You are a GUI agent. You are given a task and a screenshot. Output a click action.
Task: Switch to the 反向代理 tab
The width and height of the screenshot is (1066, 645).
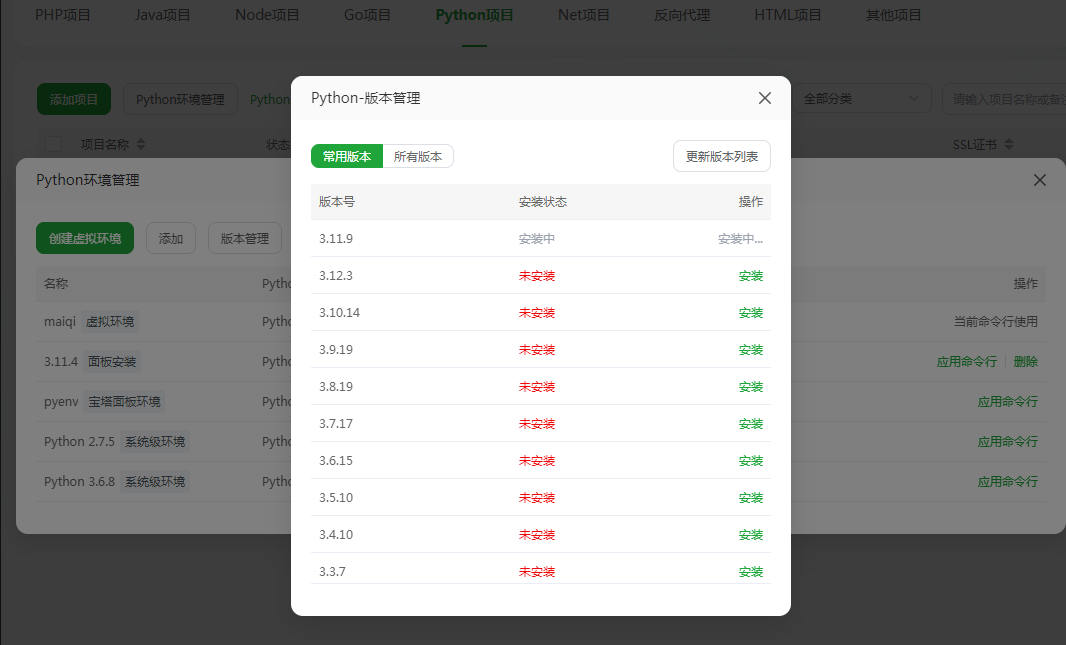coord(682,15)
